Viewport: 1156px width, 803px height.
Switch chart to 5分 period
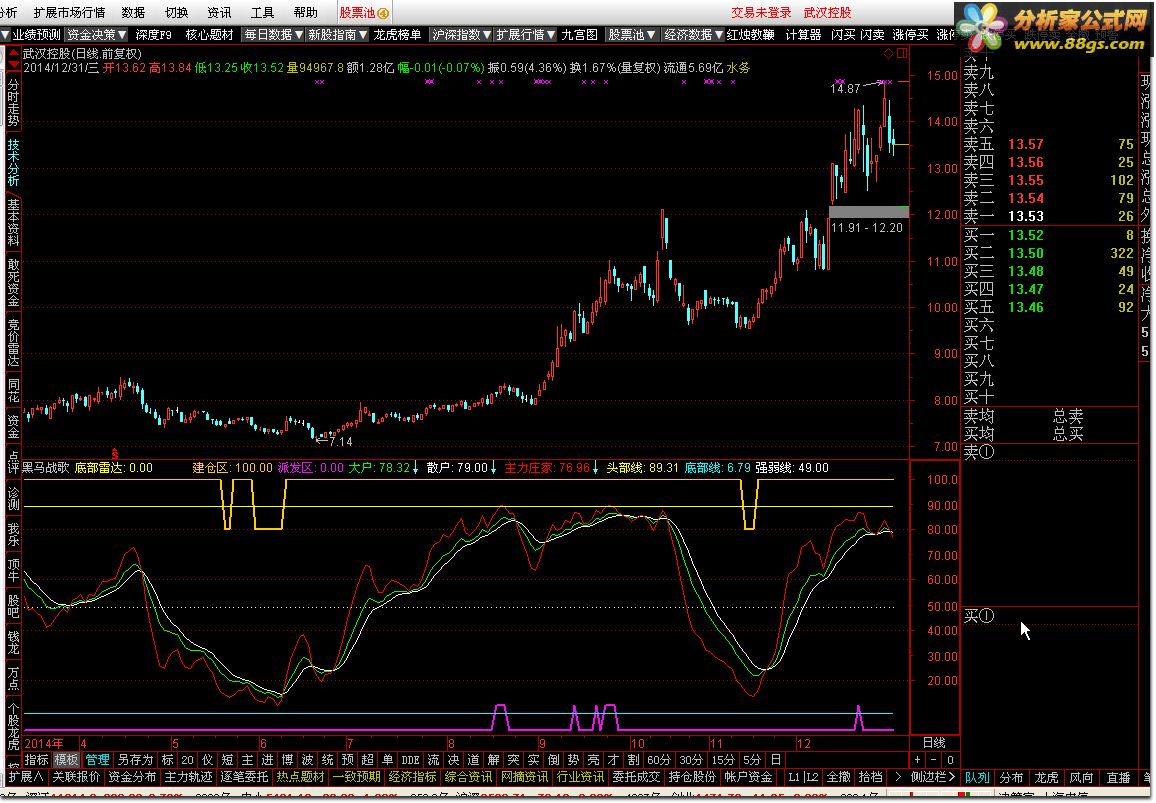point(752,759)
